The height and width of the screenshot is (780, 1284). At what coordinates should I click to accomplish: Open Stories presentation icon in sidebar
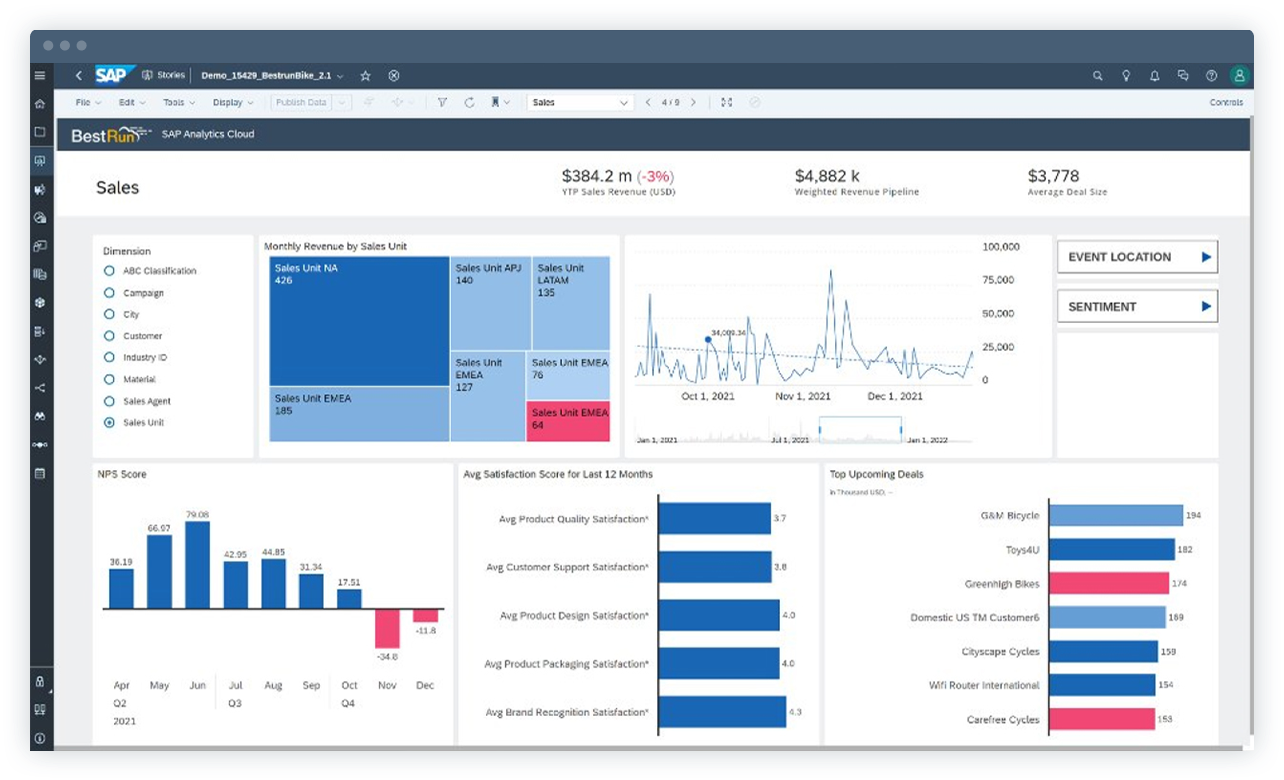(x=40, y=160)
